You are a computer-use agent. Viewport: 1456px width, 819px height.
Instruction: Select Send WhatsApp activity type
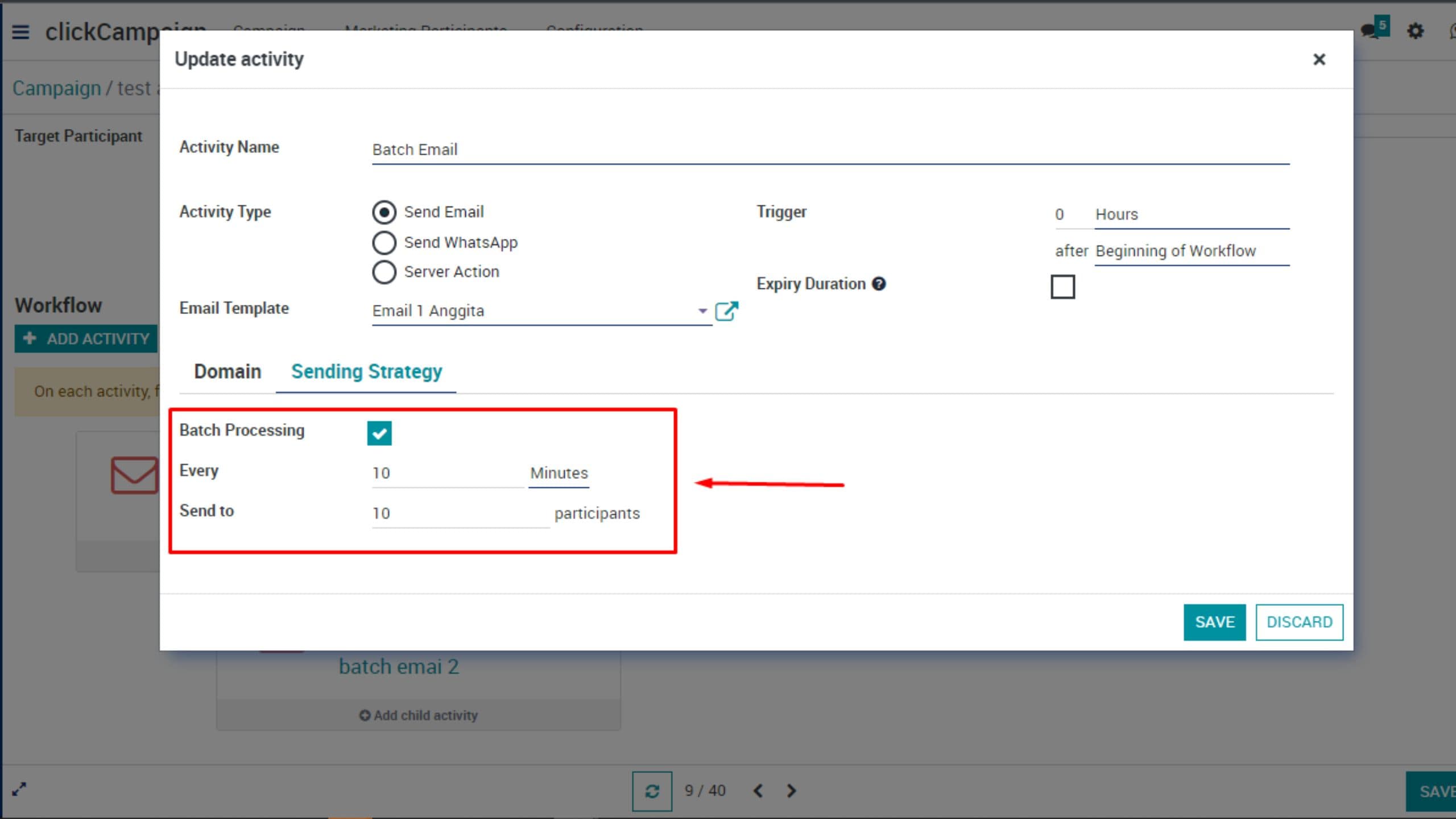tap(384, 242)
